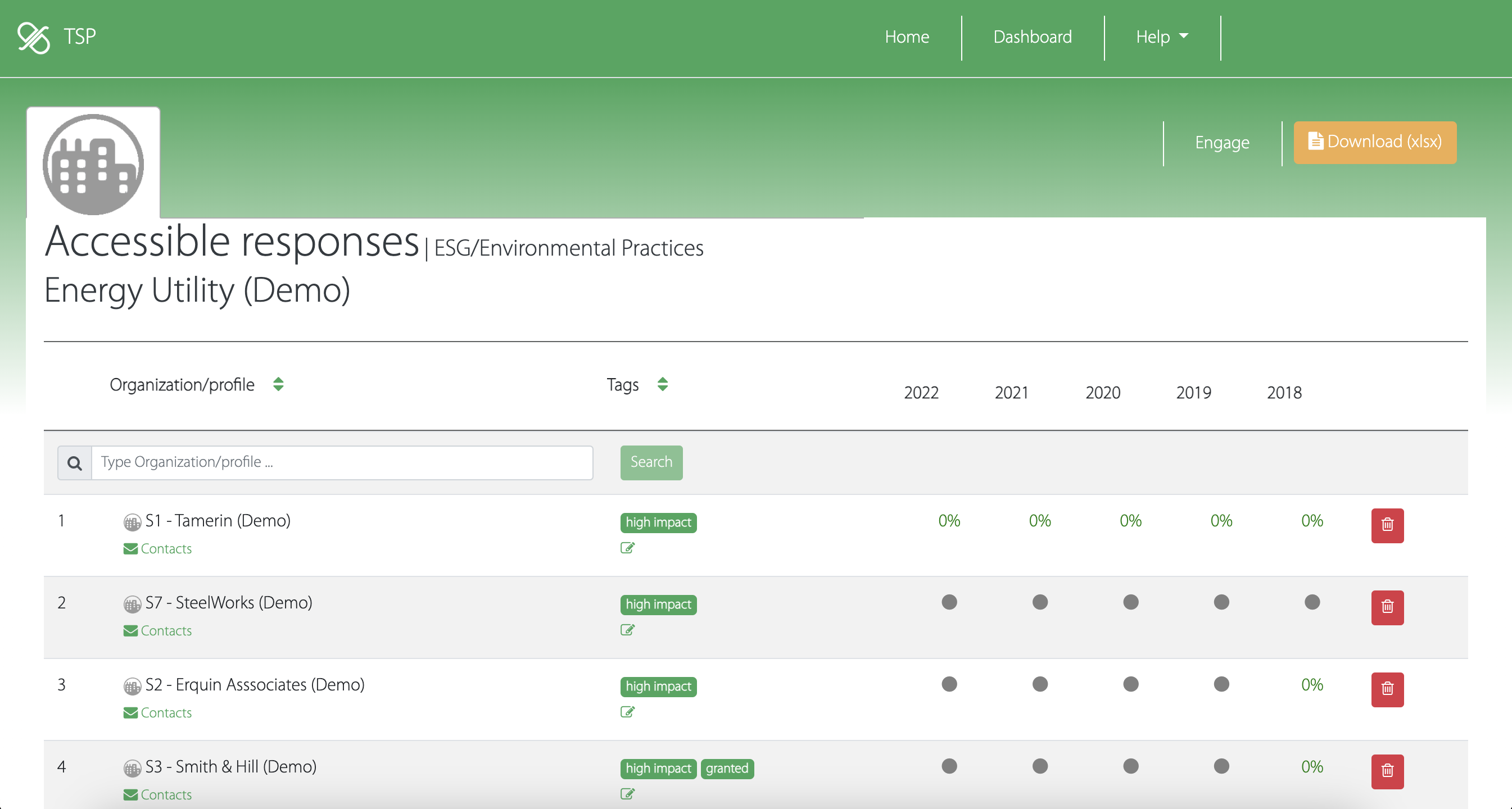Click the green Search button
1512x809 pixels.
651,462
